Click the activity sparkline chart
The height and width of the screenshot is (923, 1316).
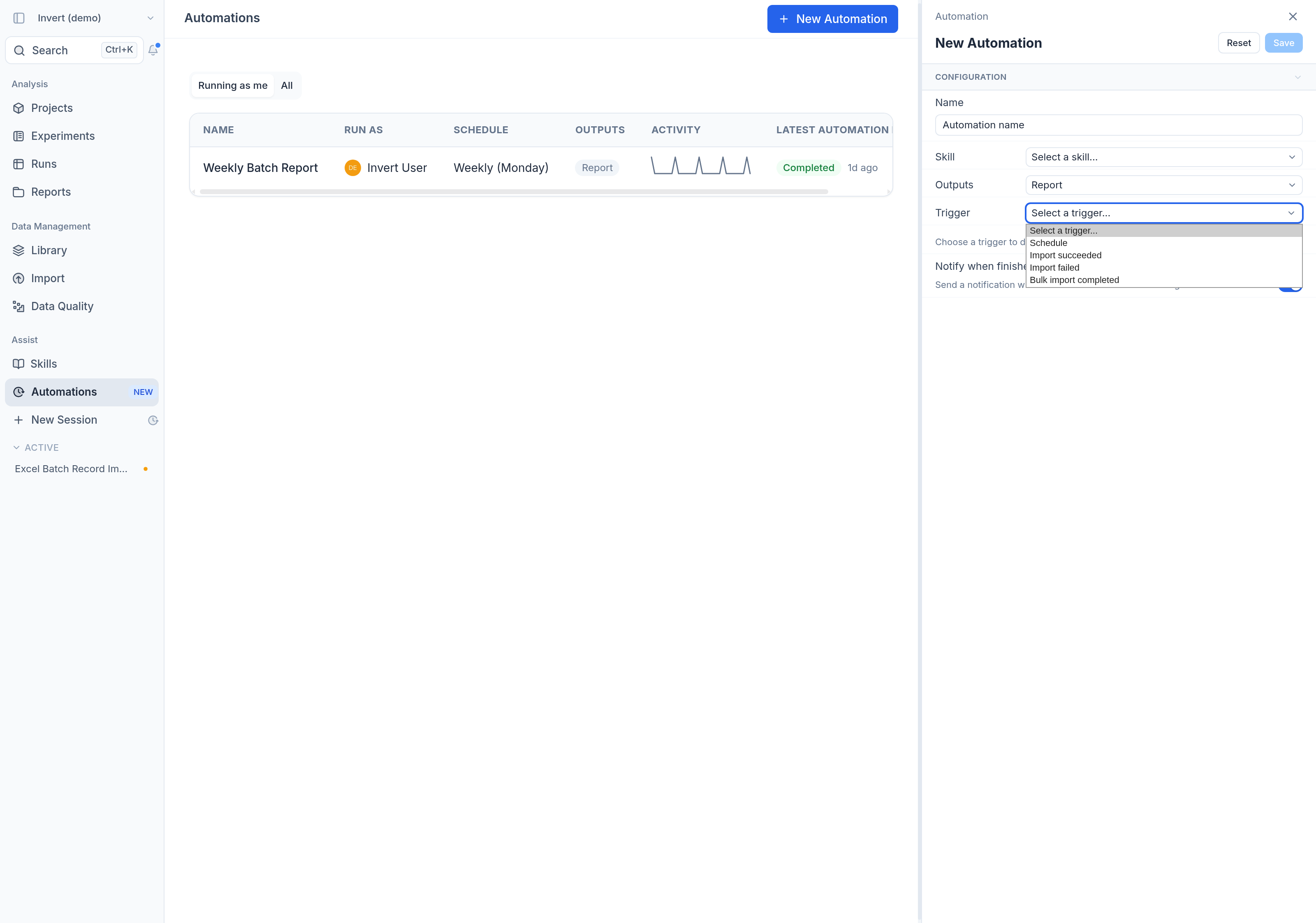(x=701, y=166)
